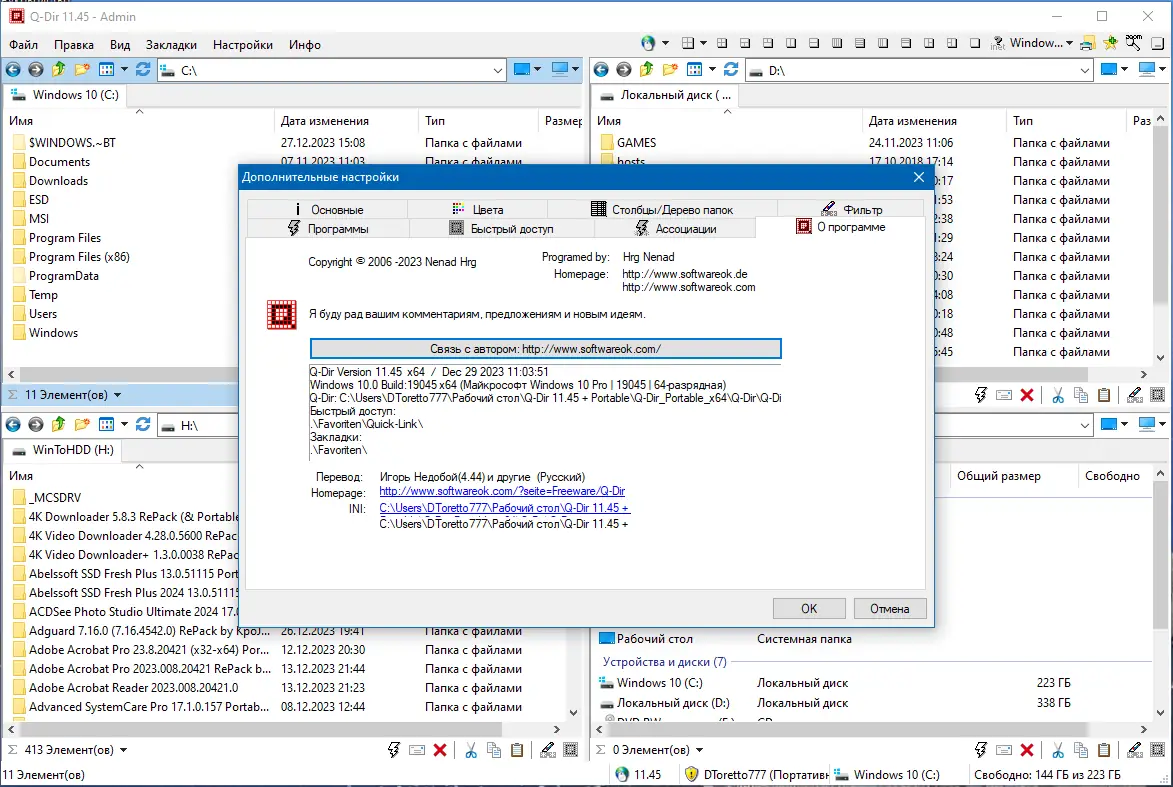1173x787 pixels.
Task: Click the minimize-to-tray icon in toolbar
Action: [x=1157, y=43]
